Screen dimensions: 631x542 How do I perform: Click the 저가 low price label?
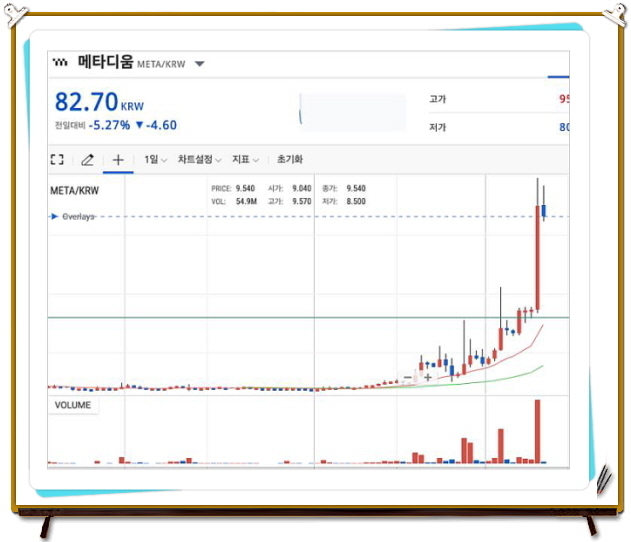438,127
